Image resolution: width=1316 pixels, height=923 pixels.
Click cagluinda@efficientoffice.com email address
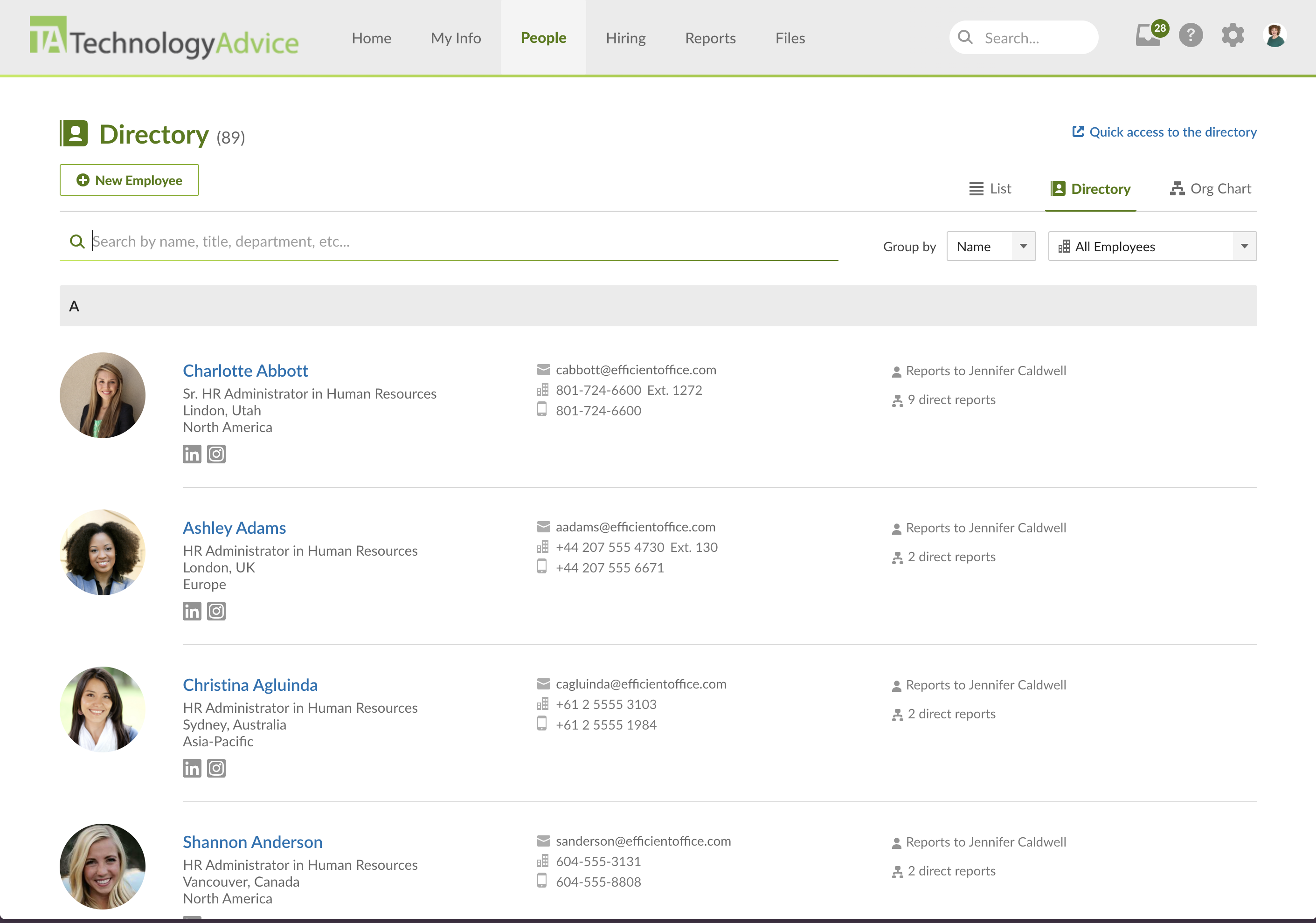coord(641,684)
